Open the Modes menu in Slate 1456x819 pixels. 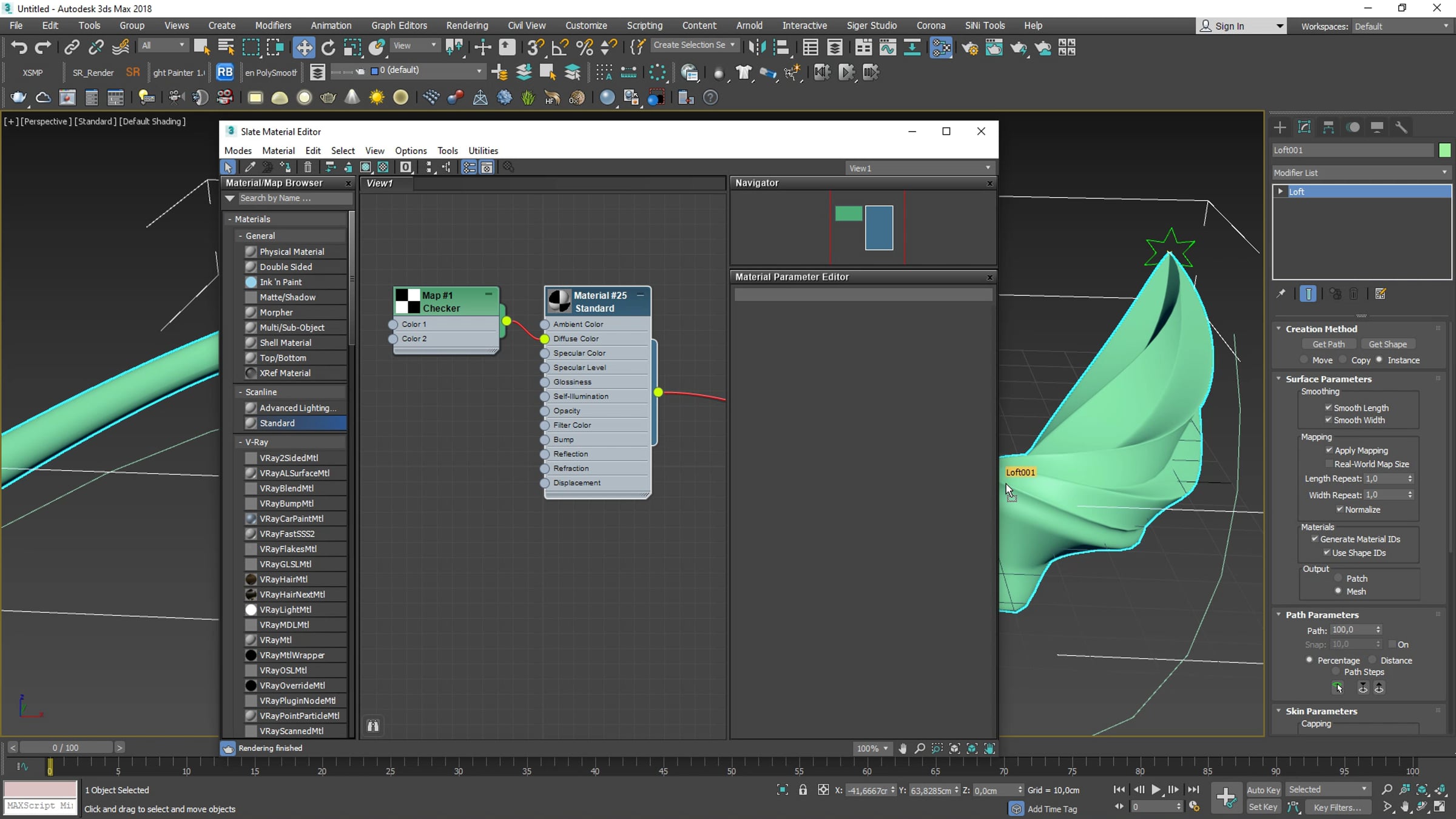[238, 150]
